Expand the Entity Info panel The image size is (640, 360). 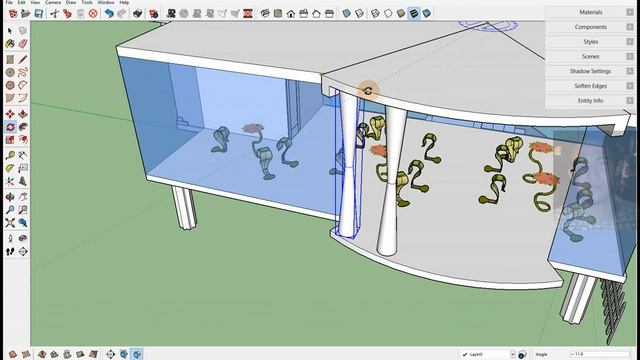pyautogui.click(x=590, y=100)
